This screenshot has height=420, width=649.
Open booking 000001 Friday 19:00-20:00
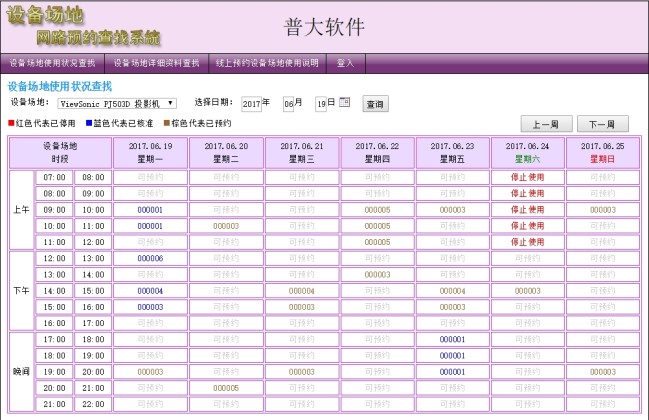pyautogui.click(x=452, y=372)
